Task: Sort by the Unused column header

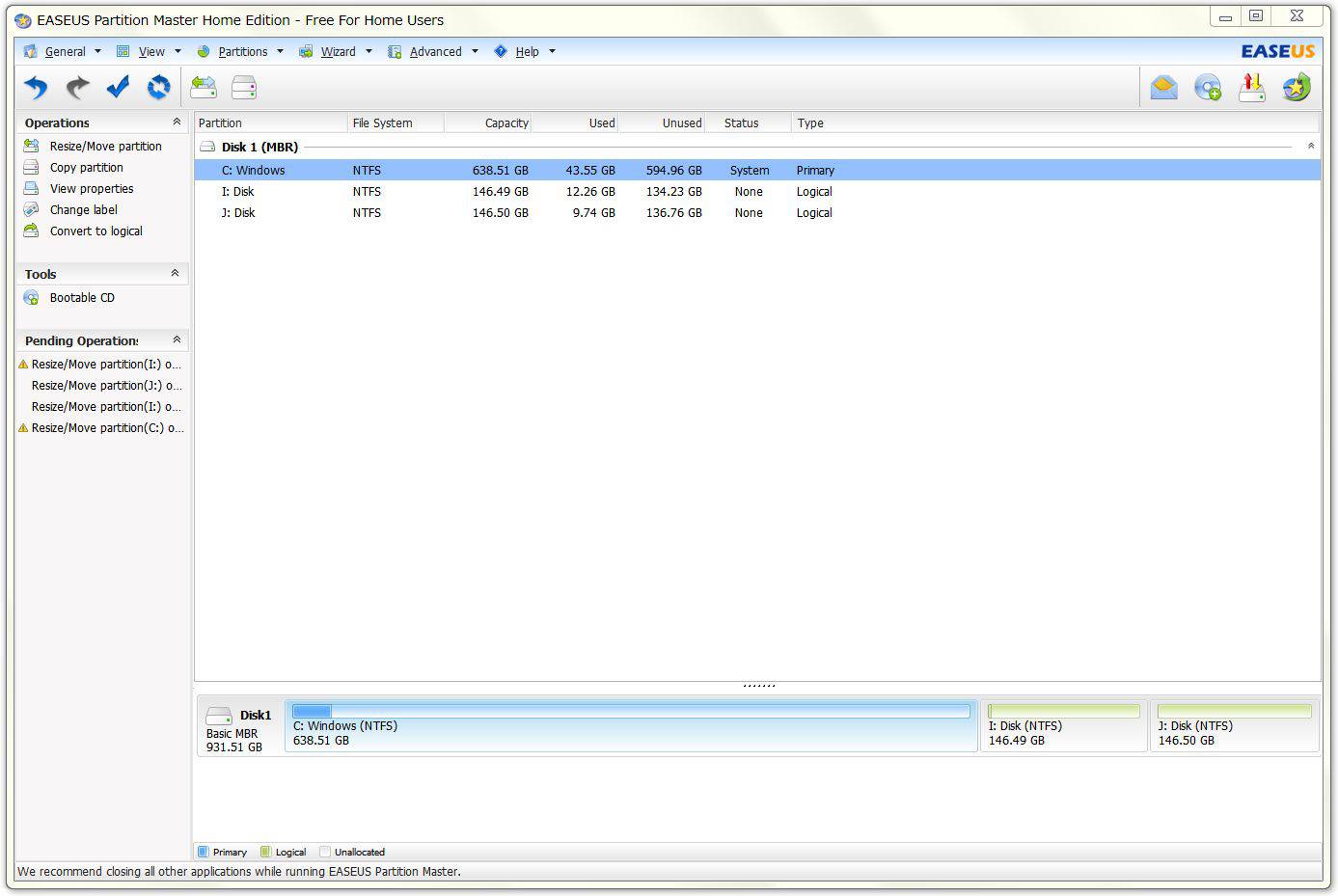Action: point(661,122)
